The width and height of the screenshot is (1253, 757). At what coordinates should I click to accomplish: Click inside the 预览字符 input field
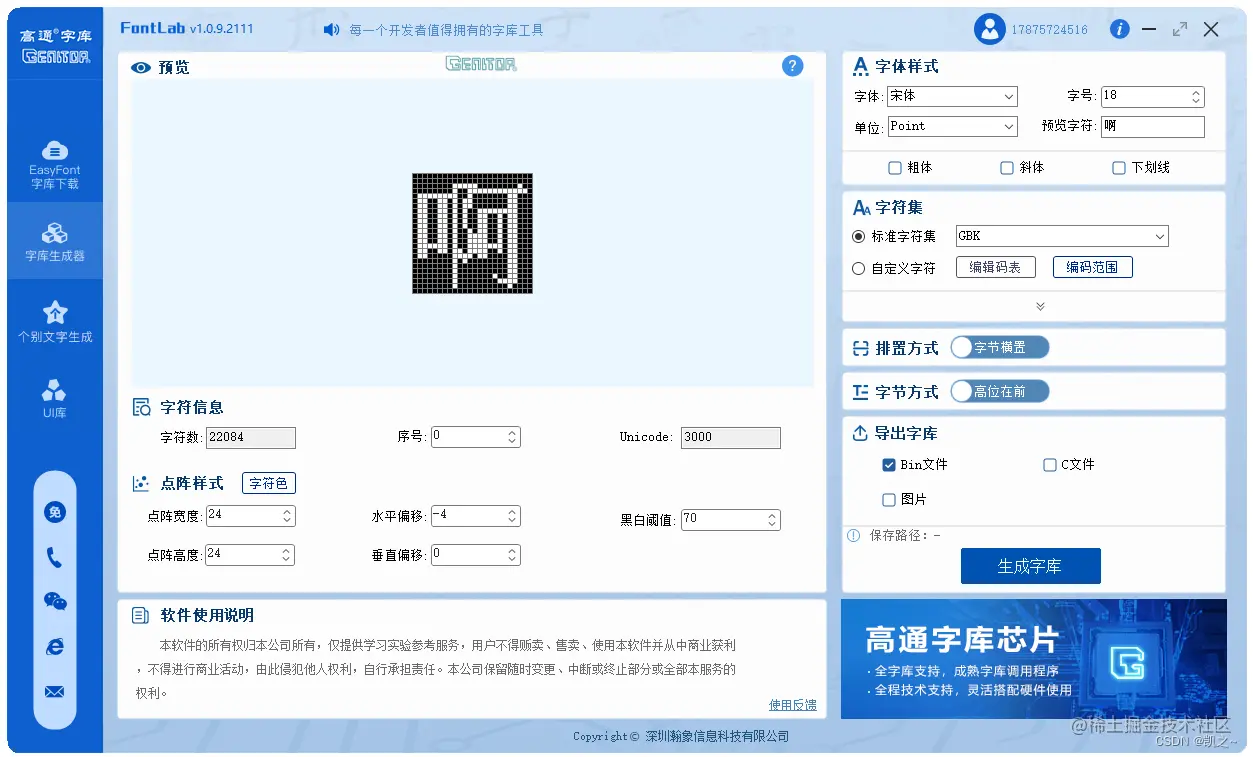click(1152, 126)
